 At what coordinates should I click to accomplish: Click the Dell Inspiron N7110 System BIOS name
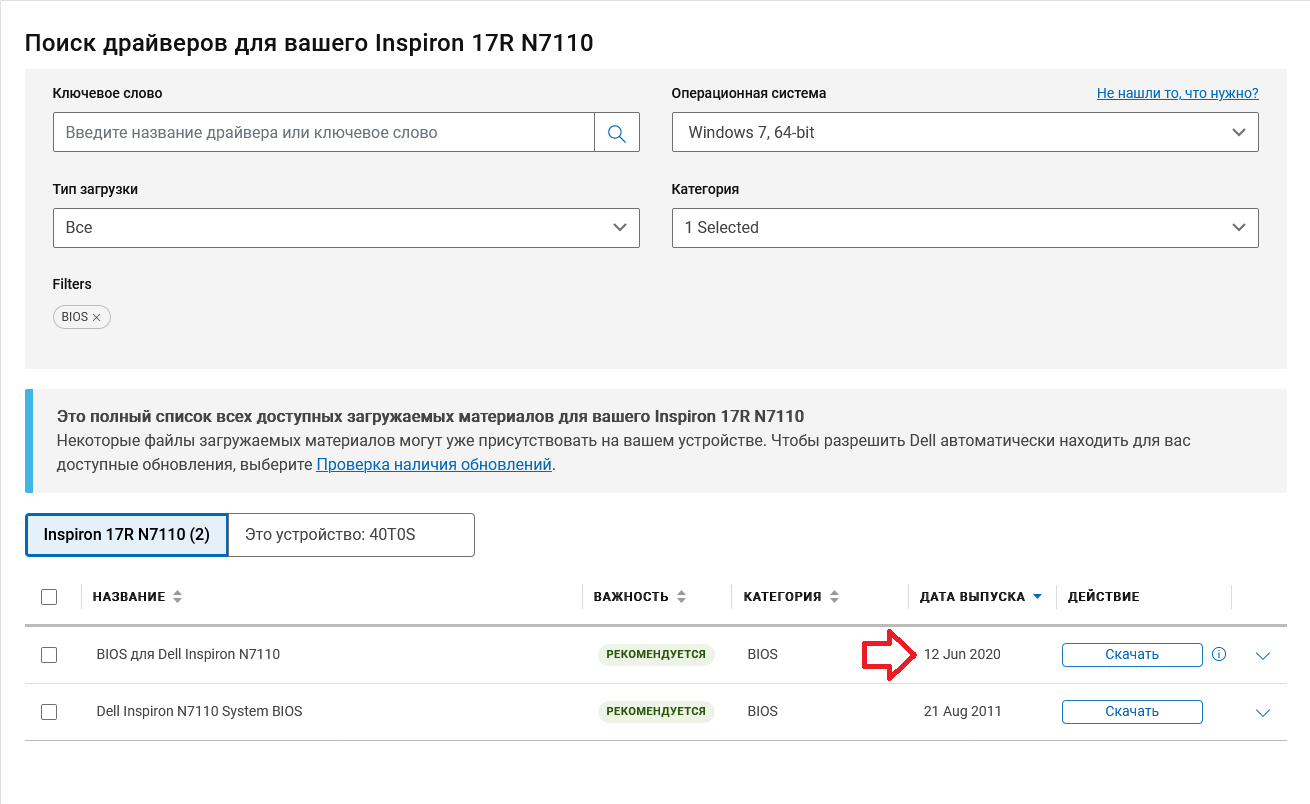point(199,712)
